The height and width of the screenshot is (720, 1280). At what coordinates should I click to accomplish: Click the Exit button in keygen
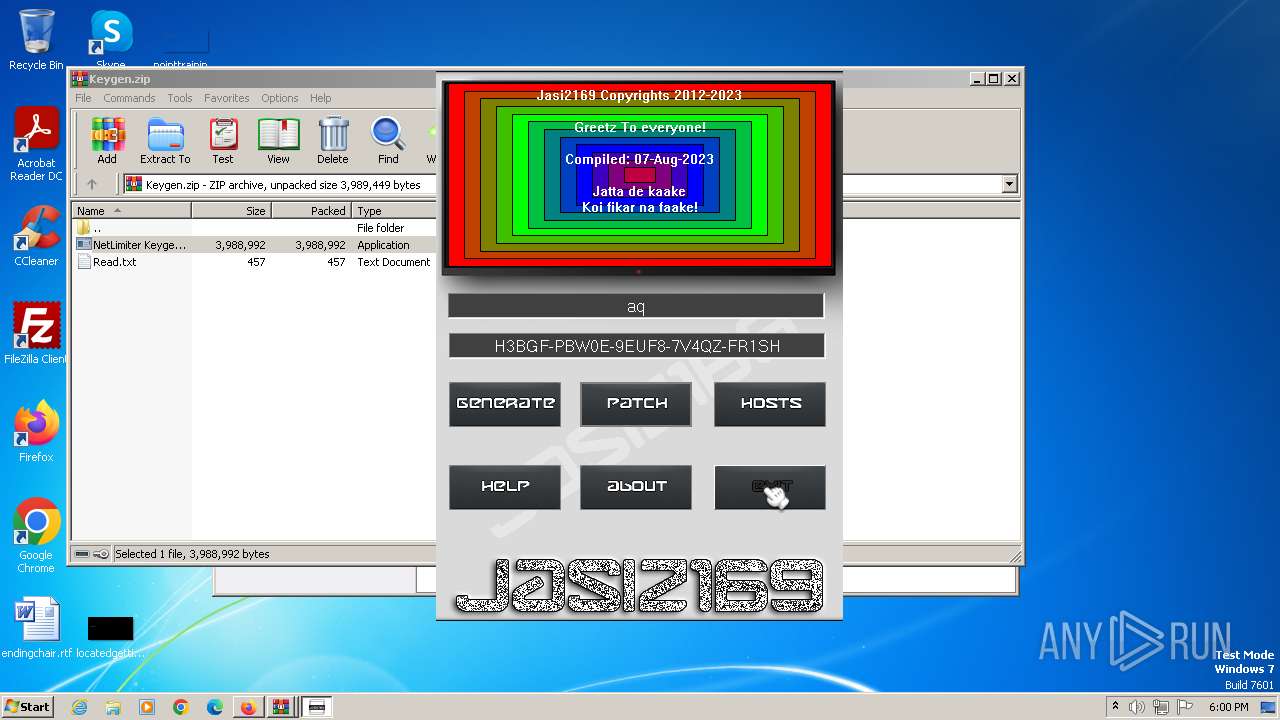(770, 487)
